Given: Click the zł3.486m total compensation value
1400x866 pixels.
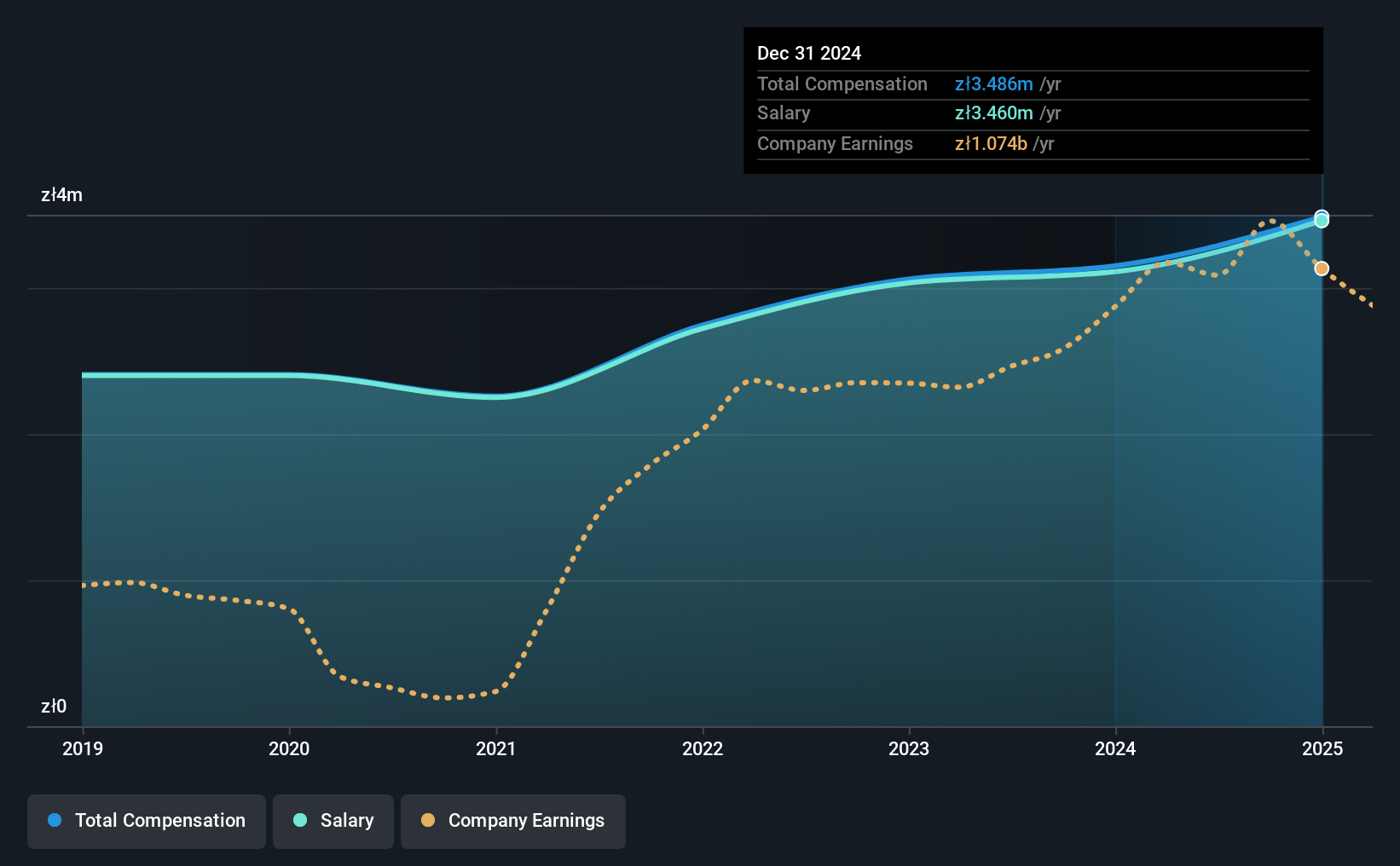Looking at the screenshot, I should point(994,84).
